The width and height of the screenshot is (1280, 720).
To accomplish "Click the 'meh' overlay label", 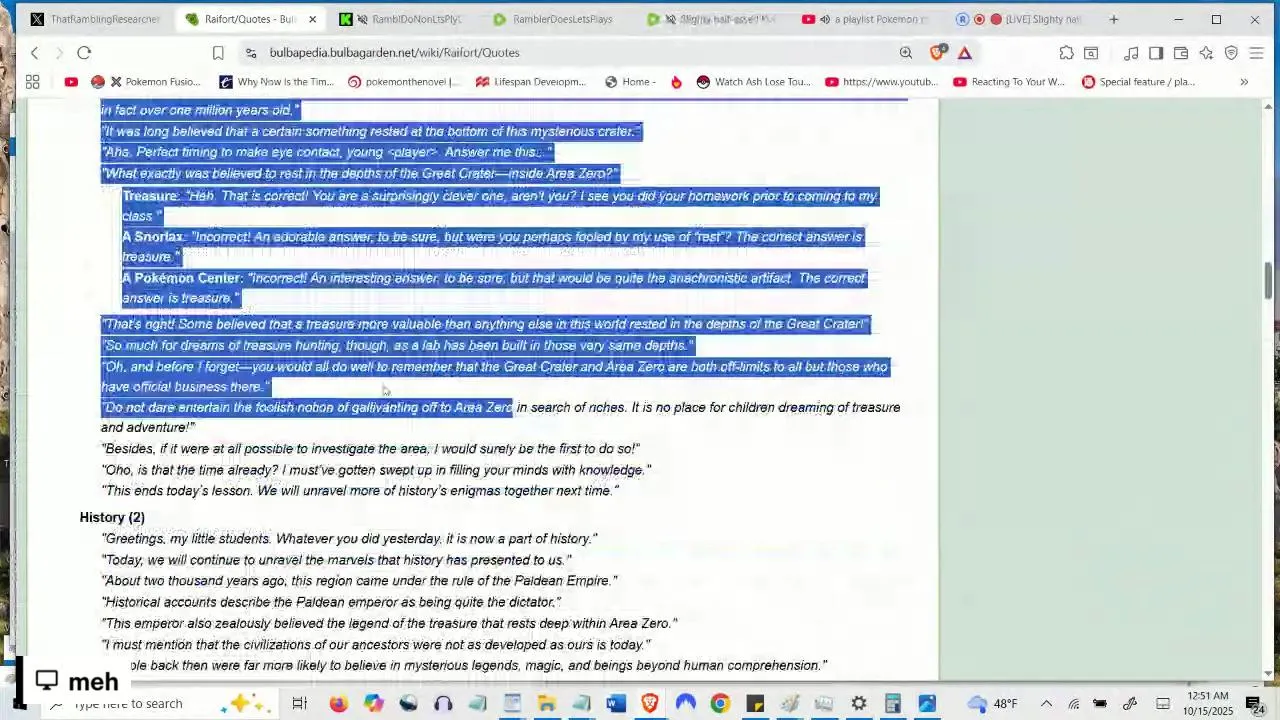I will pyautogui.click(x=77, y=682).
